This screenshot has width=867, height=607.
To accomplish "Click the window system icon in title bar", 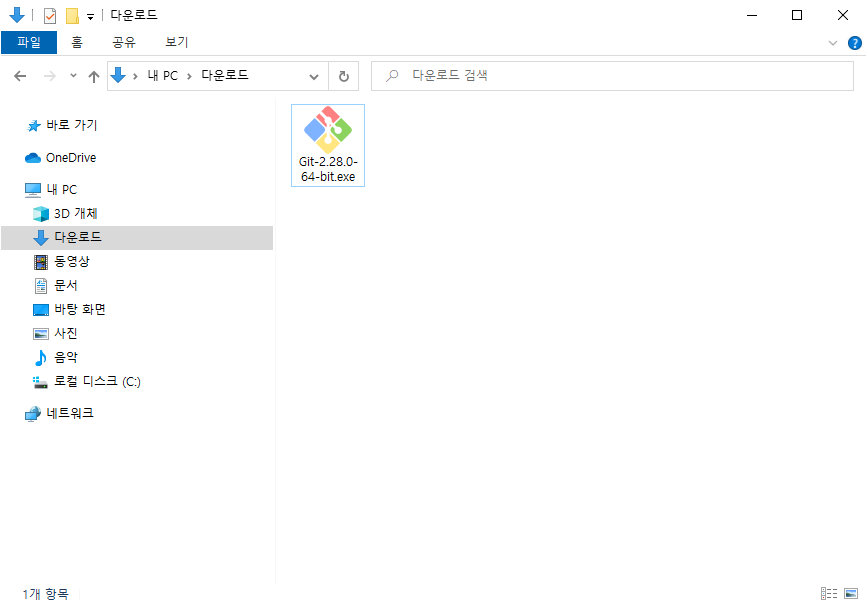I will click(x=17, y=15).
